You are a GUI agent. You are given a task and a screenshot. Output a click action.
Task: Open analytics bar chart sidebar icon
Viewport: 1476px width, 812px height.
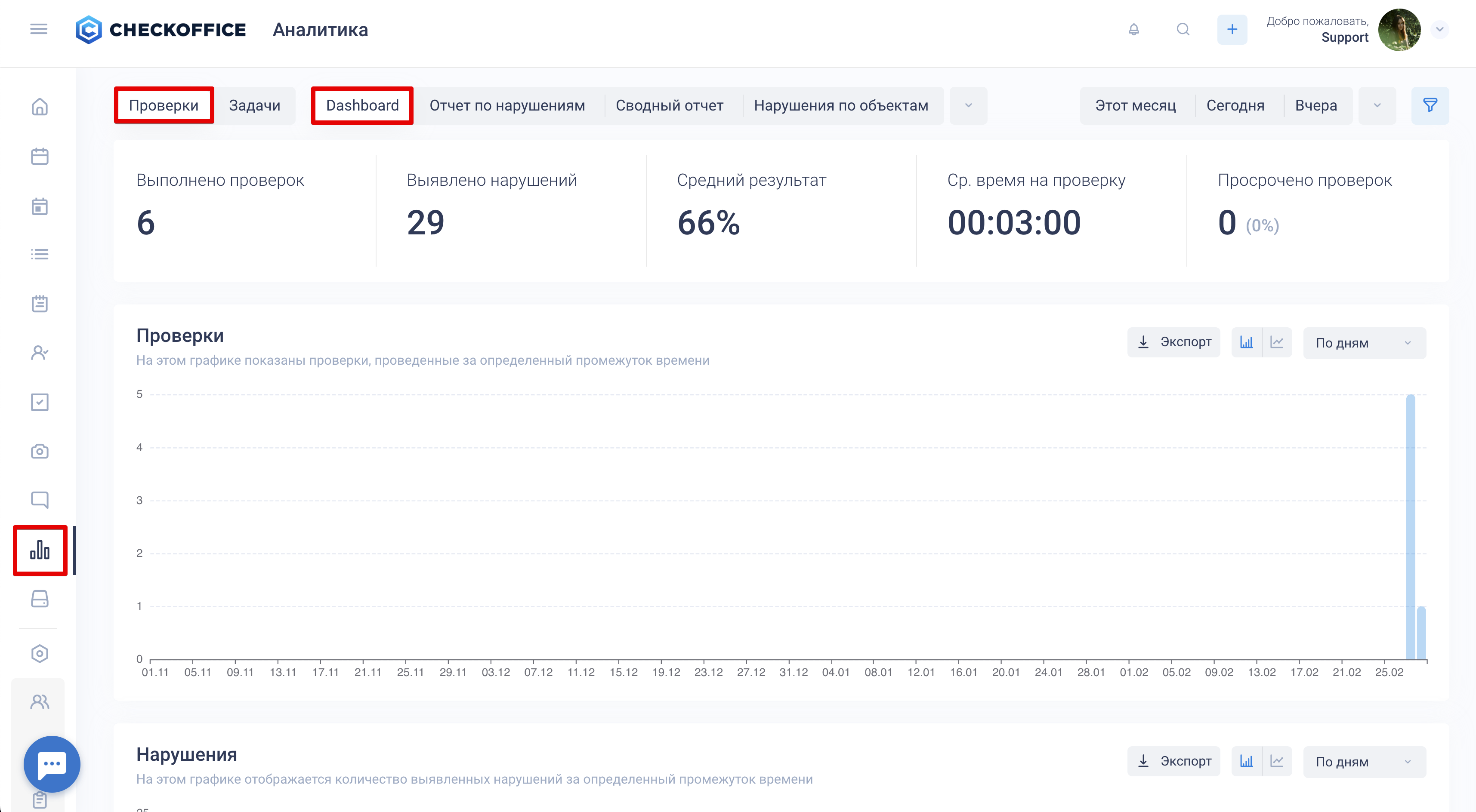pyautogui.click(x=40, y=551)
